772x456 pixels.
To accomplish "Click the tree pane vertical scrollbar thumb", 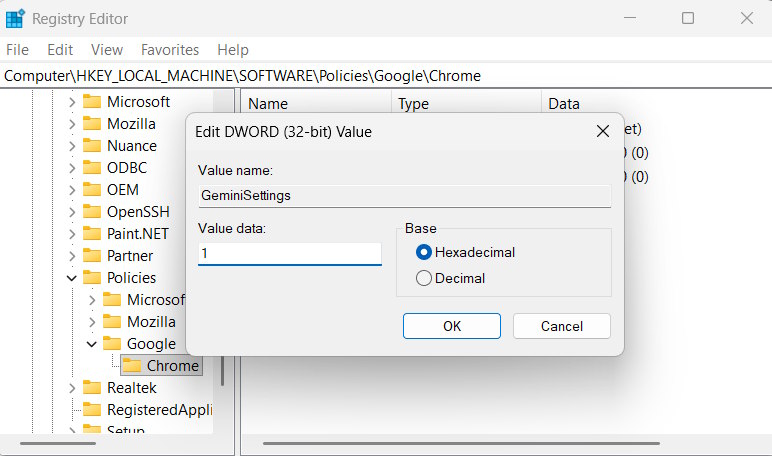I will coord(223,370).
